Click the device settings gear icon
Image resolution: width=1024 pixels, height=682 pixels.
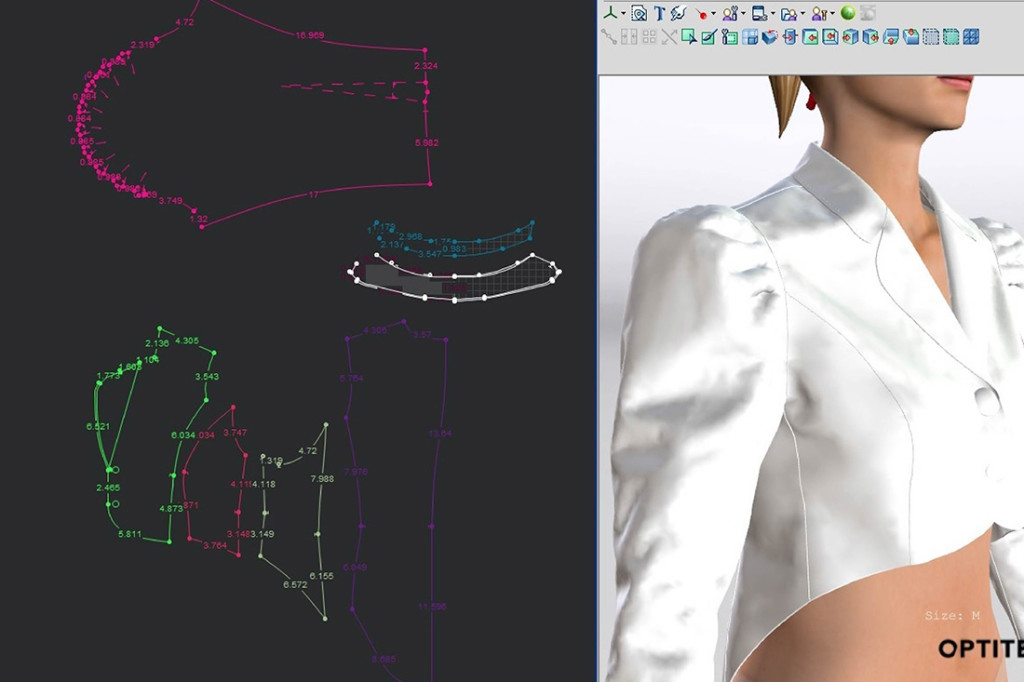tap(760, 14)
